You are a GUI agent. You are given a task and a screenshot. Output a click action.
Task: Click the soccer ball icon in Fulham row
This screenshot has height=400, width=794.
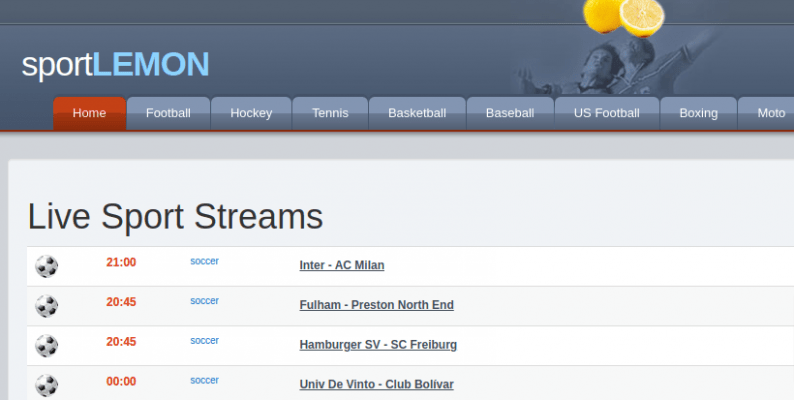tap(47, 305)
